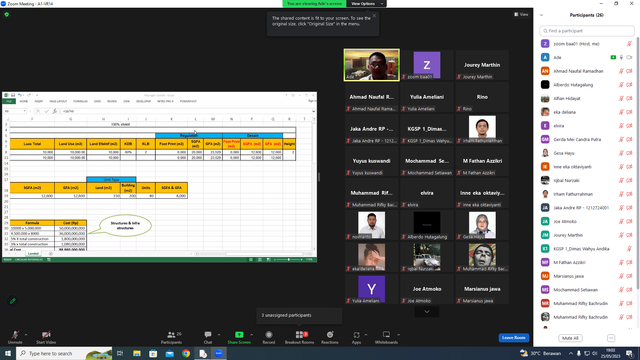Viewport: 640px width, 360px height.
Task: Click Windows taskbar search box
Action: [64, 353]
